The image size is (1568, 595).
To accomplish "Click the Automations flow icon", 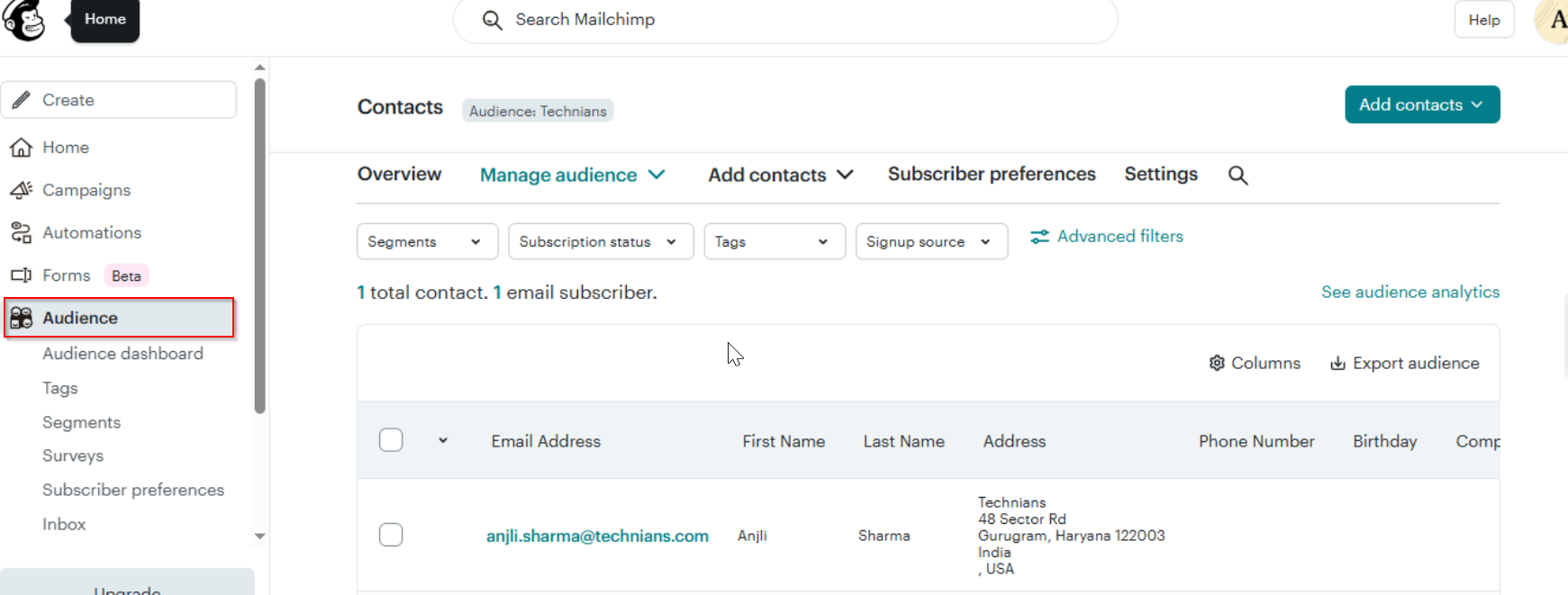I will (x=22, y=233).
